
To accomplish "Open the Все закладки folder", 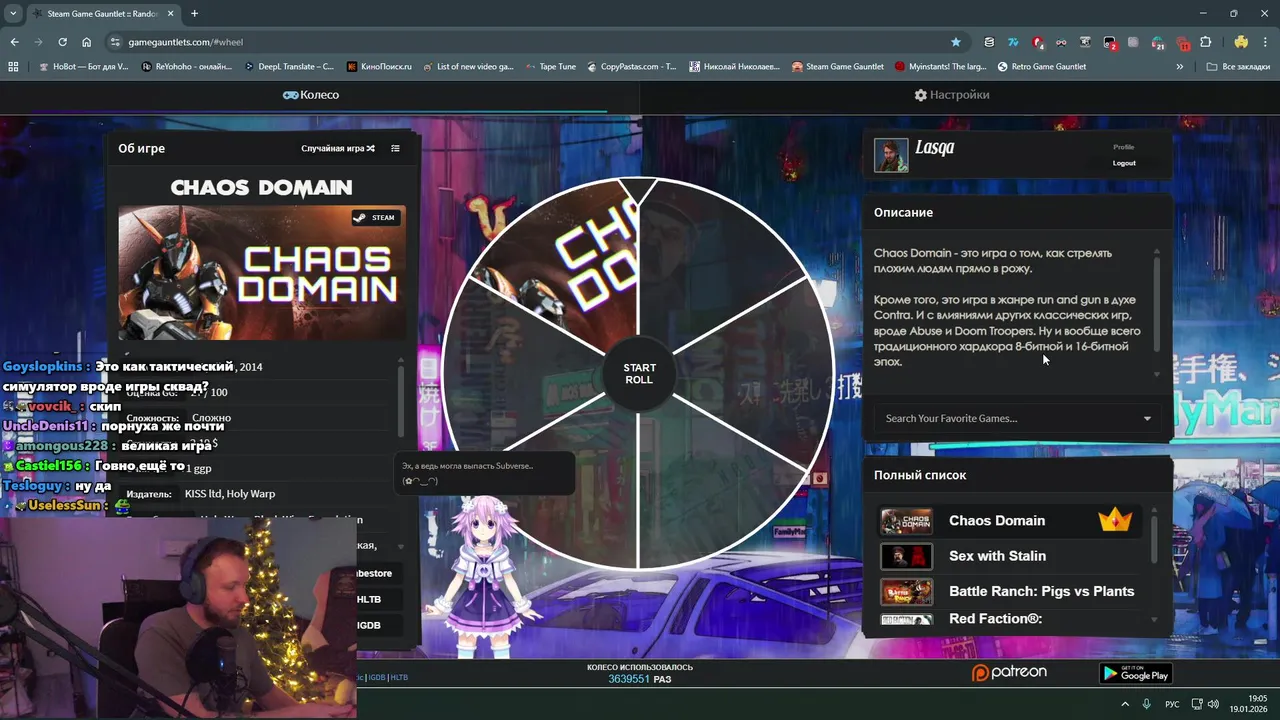I will pyautogui.click(x=1238, y=67).
